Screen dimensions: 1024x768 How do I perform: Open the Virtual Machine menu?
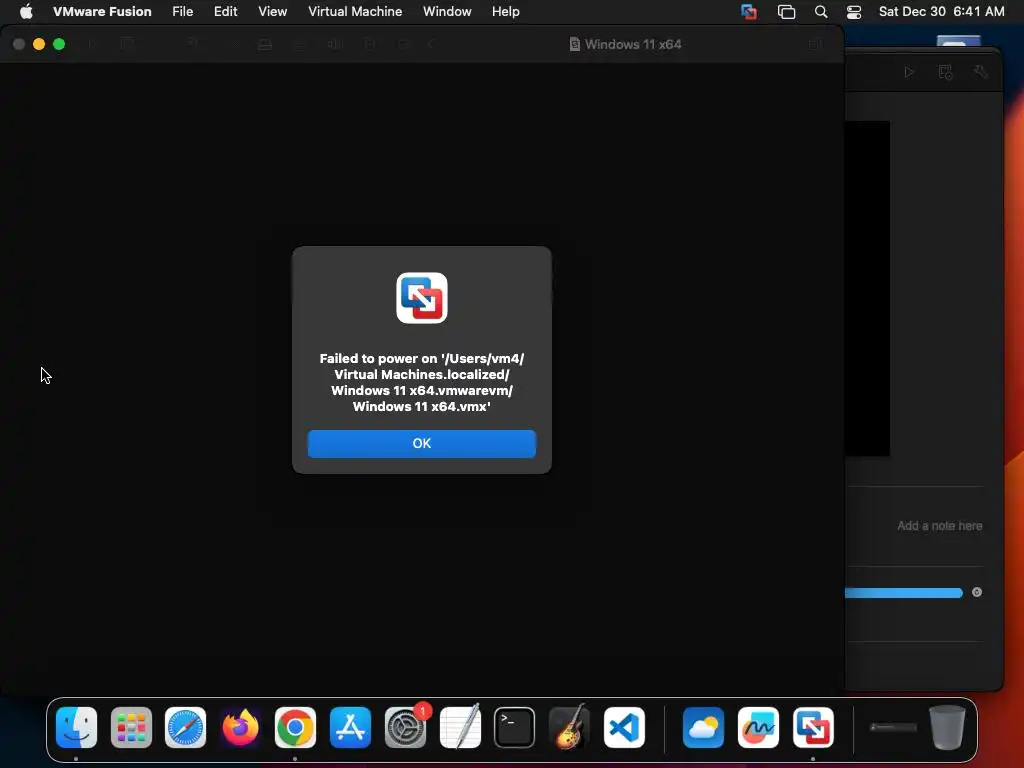point(355,11)
